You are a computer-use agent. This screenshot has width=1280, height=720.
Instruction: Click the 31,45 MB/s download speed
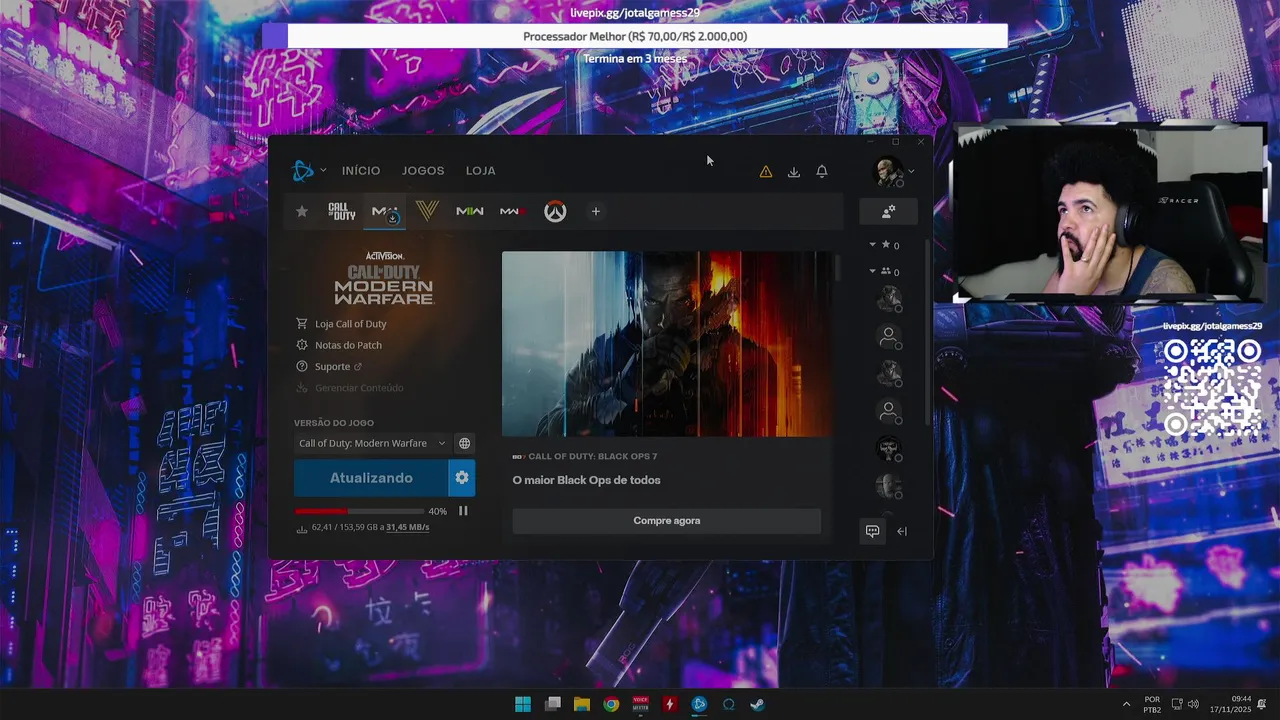coord(408,527)
